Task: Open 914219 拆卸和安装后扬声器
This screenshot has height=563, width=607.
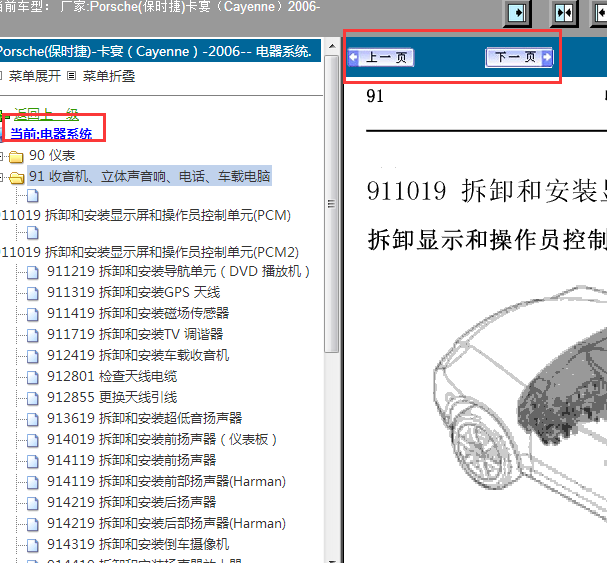Action: (132, 502)
